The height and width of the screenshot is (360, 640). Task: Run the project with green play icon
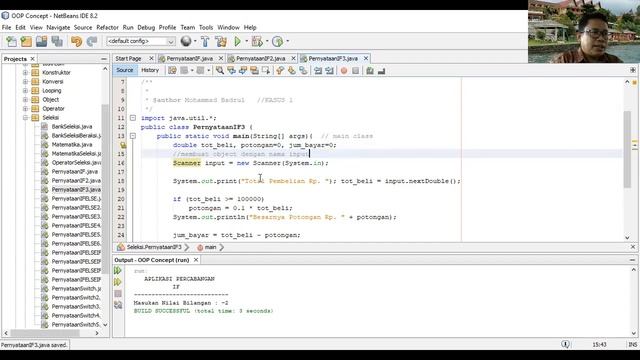(x=238, y=41)
